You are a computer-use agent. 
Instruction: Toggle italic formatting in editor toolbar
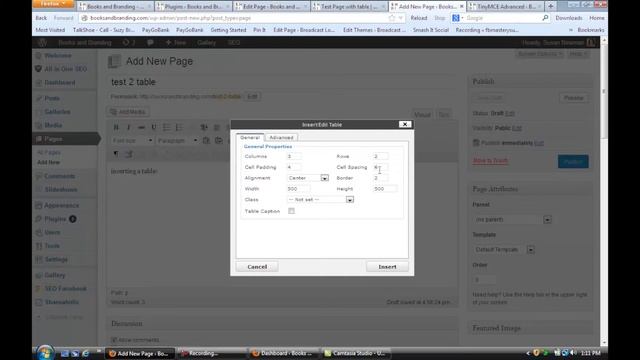coord(129,127)
